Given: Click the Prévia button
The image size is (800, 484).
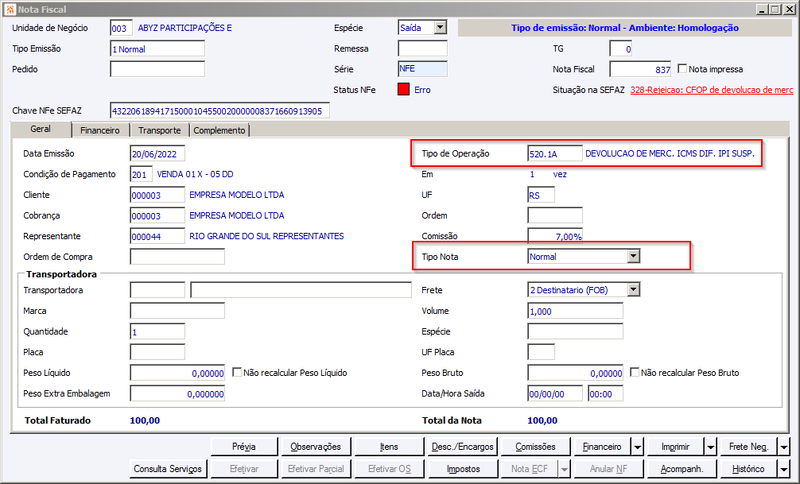Looking at the screenshot, I should pyautogui.click(x=244, y=447).
